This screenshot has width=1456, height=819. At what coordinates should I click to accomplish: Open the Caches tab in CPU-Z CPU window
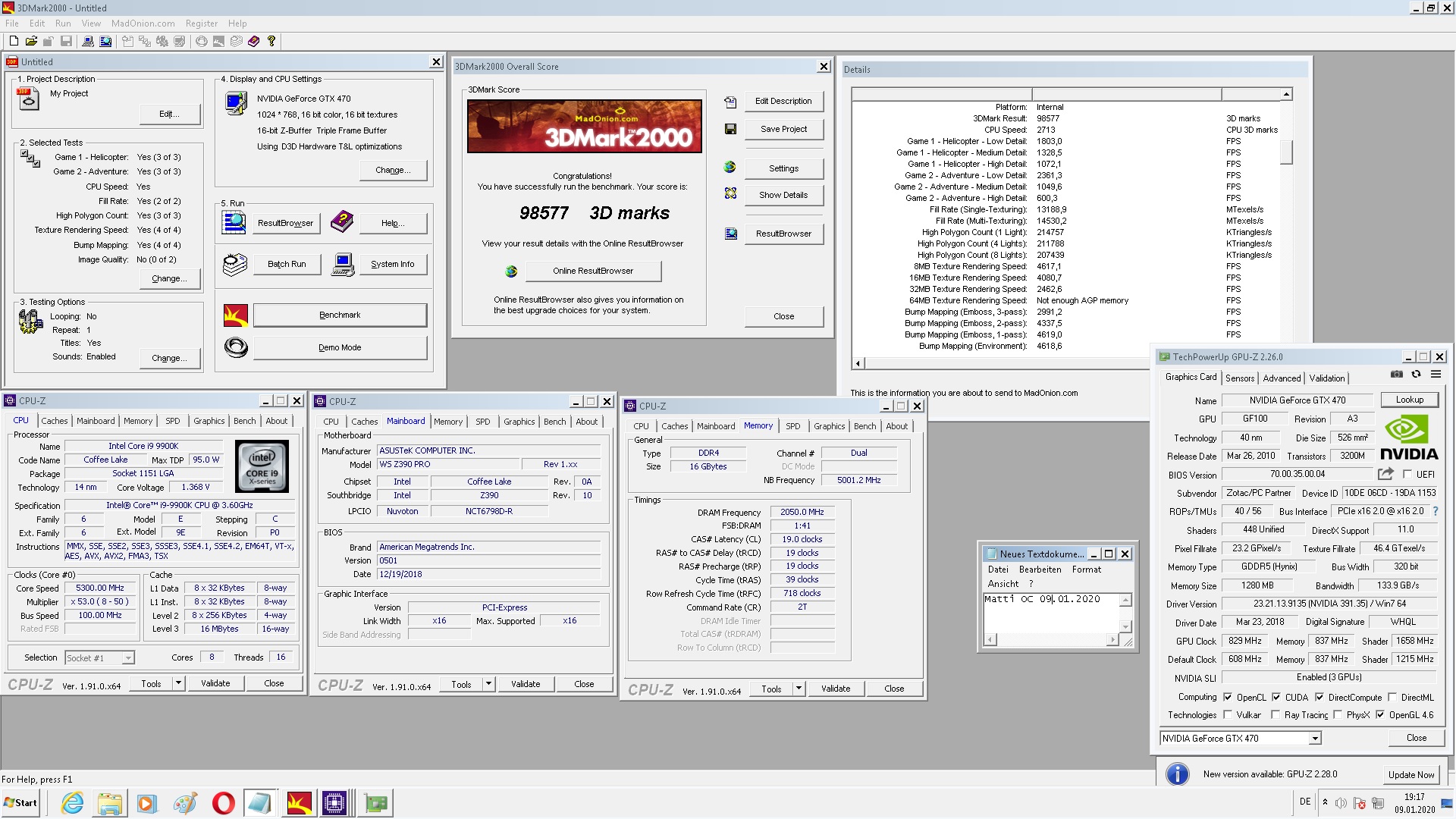pos(55,421)
